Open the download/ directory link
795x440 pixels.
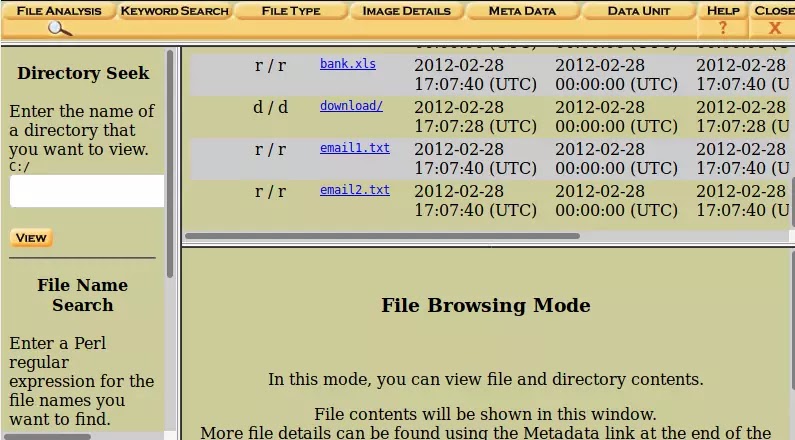coord(351,106)
